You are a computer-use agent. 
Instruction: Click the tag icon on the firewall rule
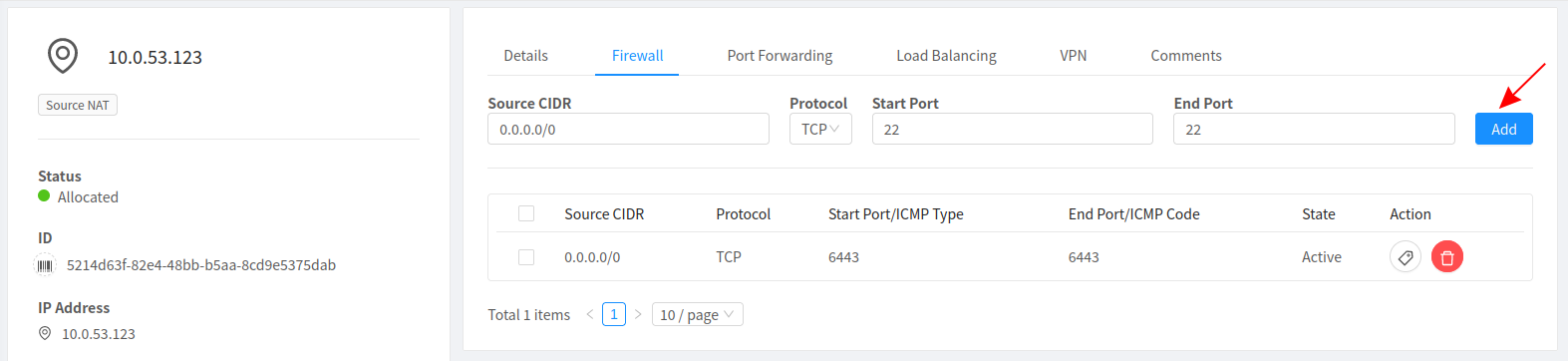tap(1406, 257)
